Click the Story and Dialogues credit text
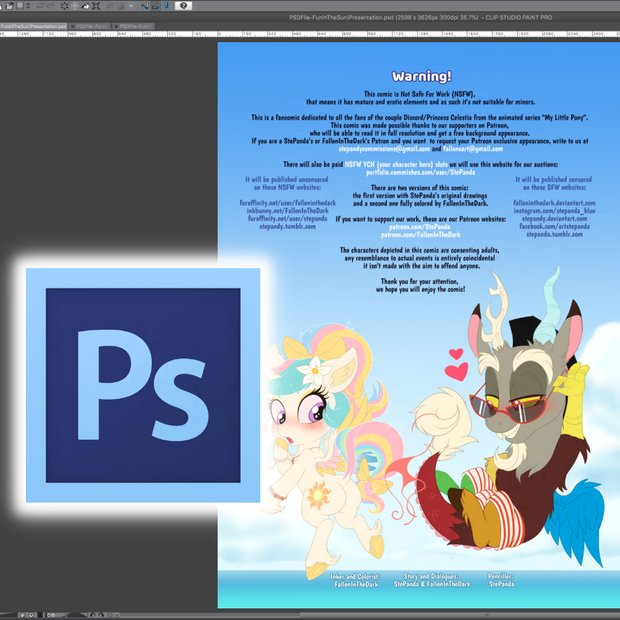Image resolution: width=620 pixels, height=620 pixels. pyautogui.click(x=432, y=580)
